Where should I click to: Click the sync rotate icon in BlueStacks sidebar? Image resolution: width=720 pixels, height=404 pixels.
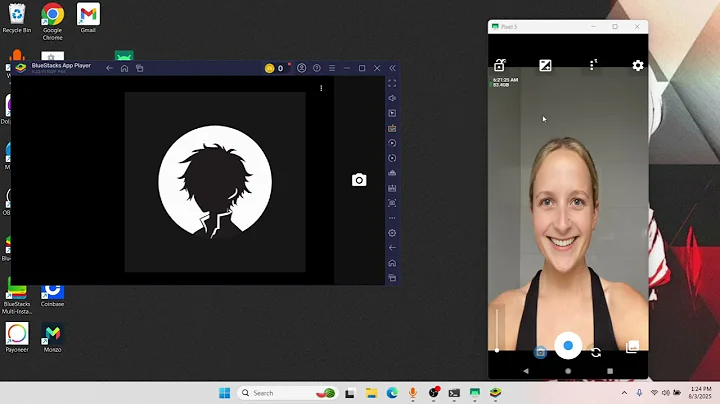click(x=392, y=158)
